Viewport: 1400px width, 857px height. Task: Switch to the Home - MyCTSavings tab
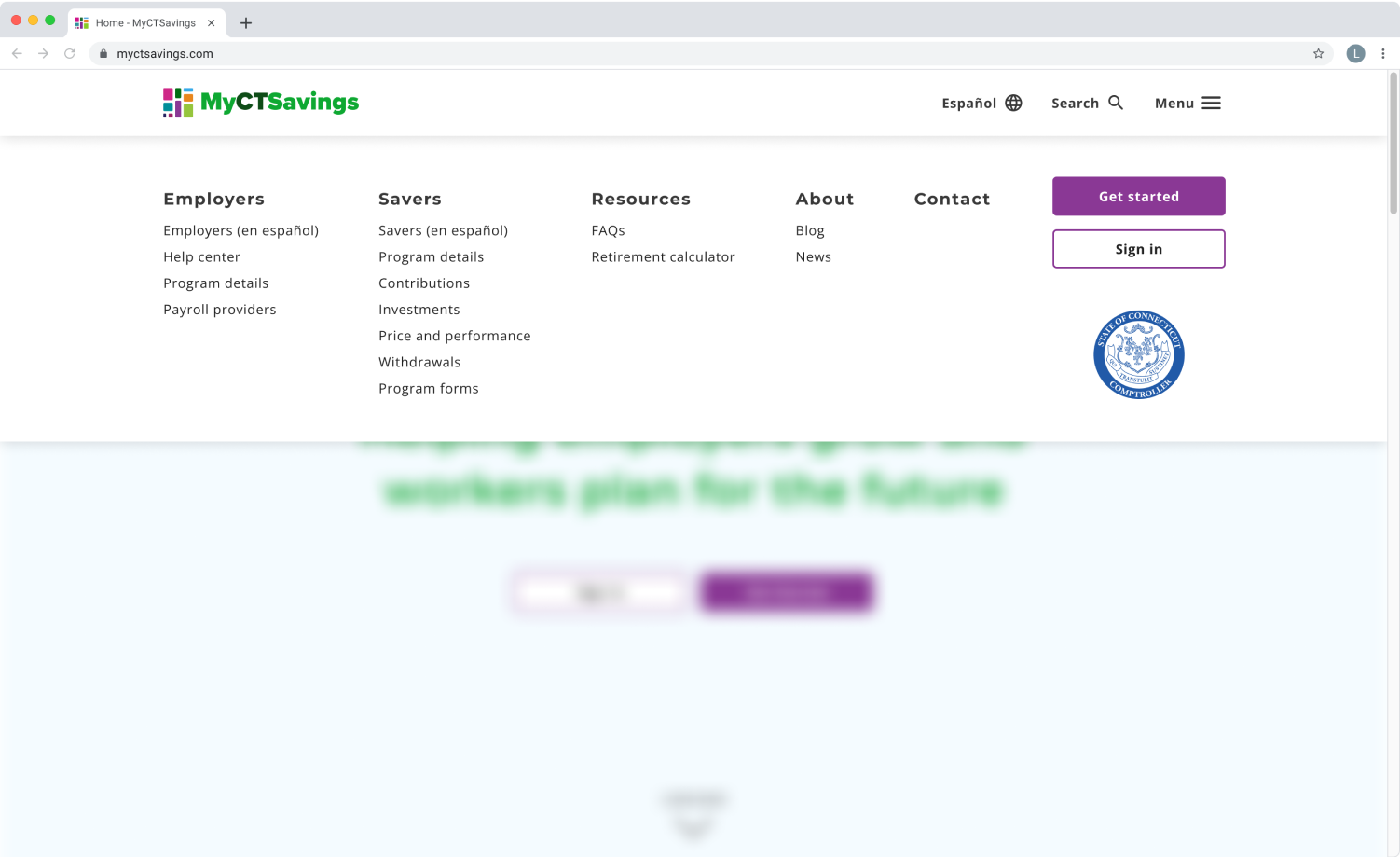pos(144,22)
